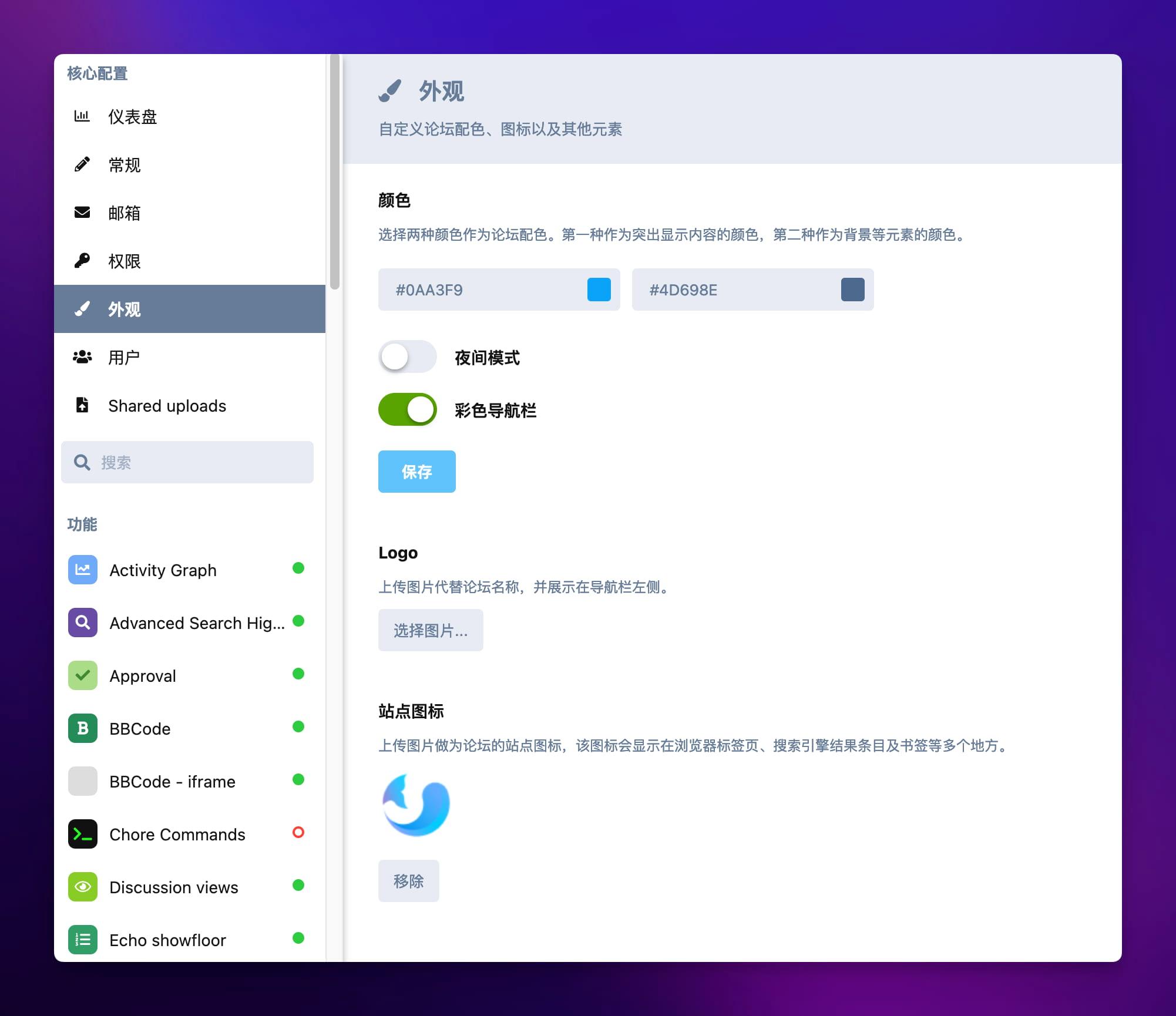Open the Echo showfloor extension

tap(190, 940)
